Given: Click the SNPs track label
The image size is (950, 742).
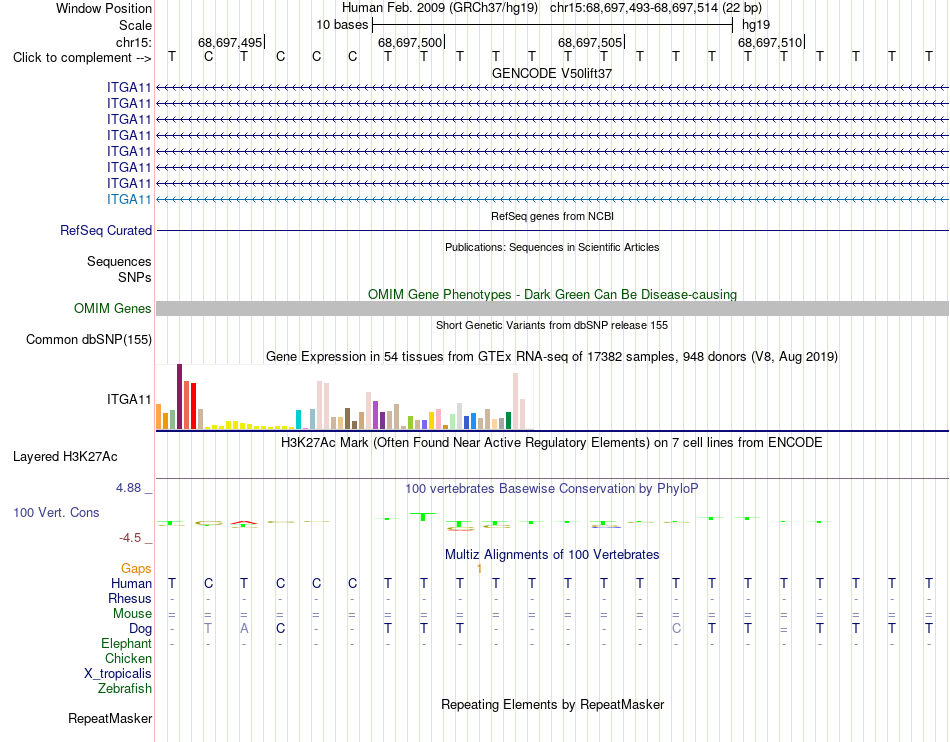Looking at the screenshot, I should coord(135,277).
